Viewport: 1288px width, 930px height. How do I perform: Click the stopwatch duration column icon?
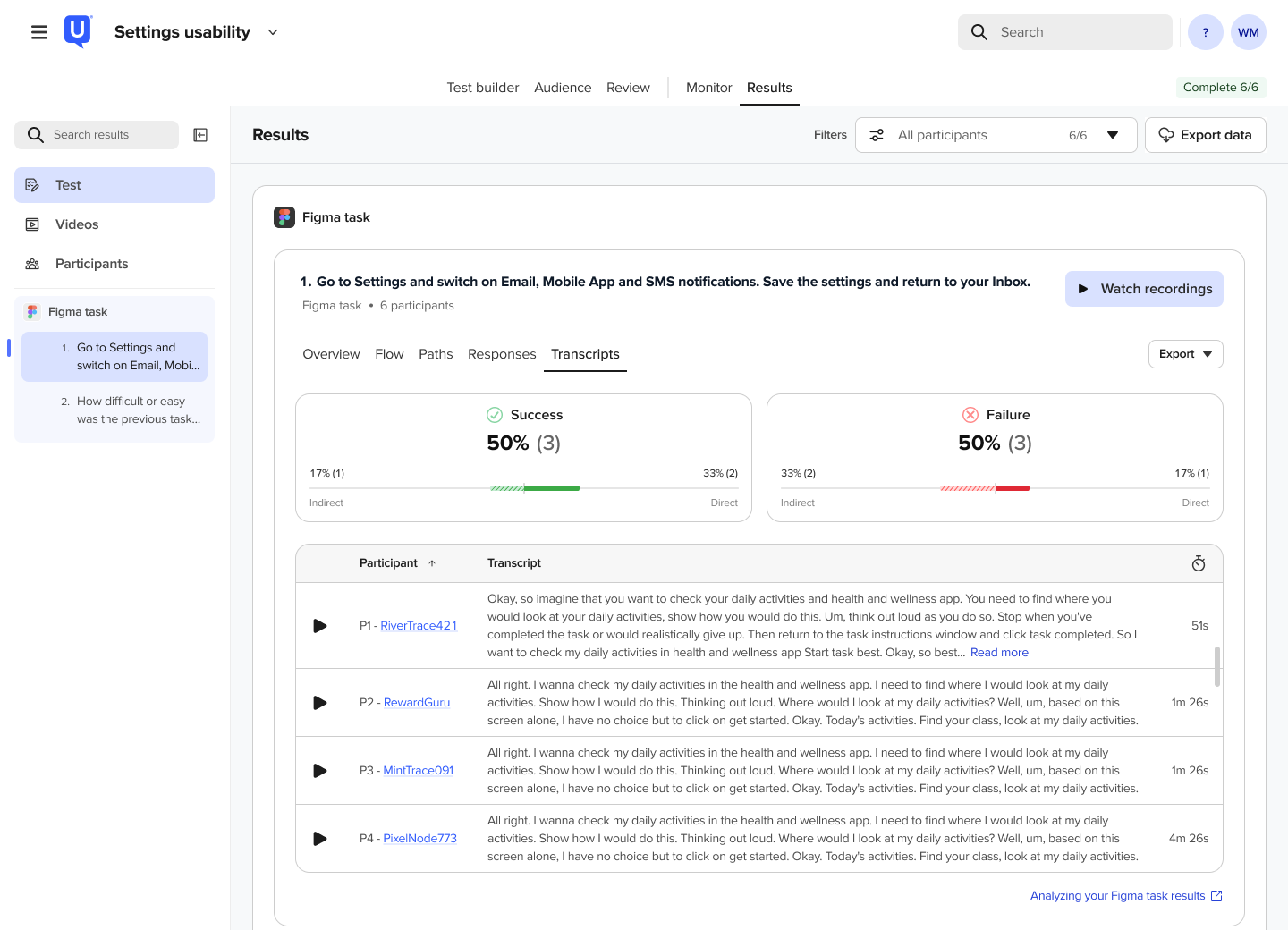pos(1199,563)
